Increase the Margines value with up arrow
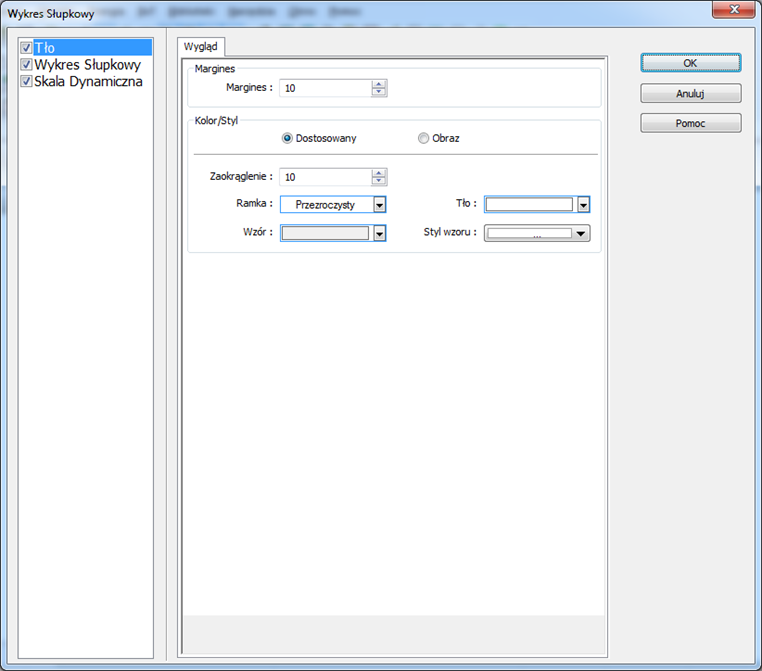The height and width of the screenshot is (671, 762). [379, 84]
